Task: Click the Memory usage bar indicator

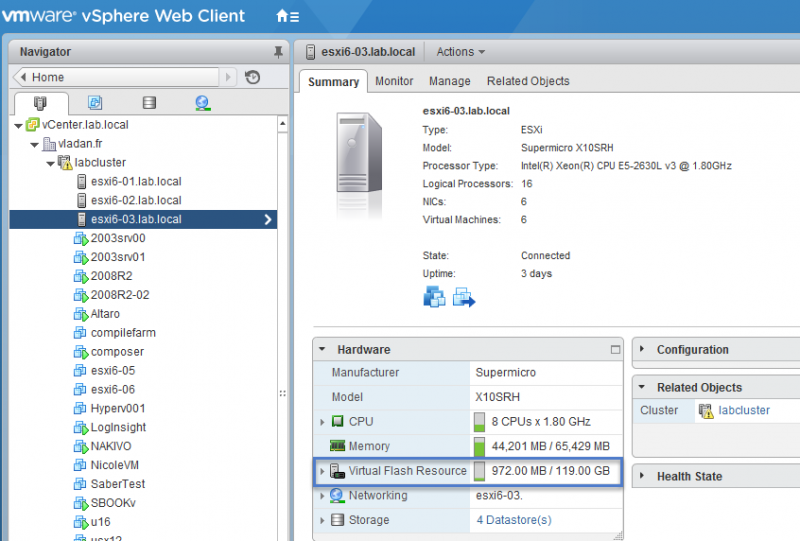Action: pyautogui.click(x=479, y=446)
